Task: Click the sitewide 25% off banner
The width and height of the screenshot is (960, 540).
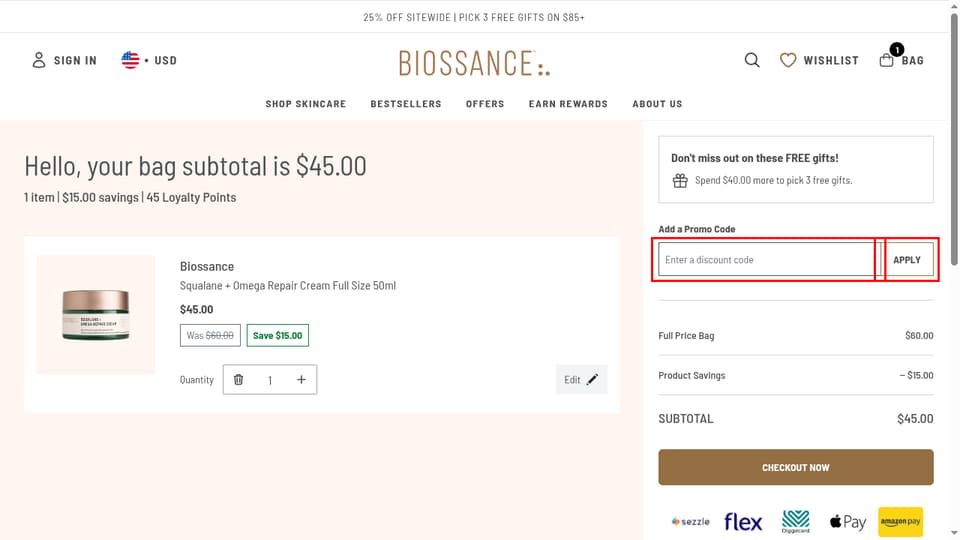Action: tap(474, 17)
